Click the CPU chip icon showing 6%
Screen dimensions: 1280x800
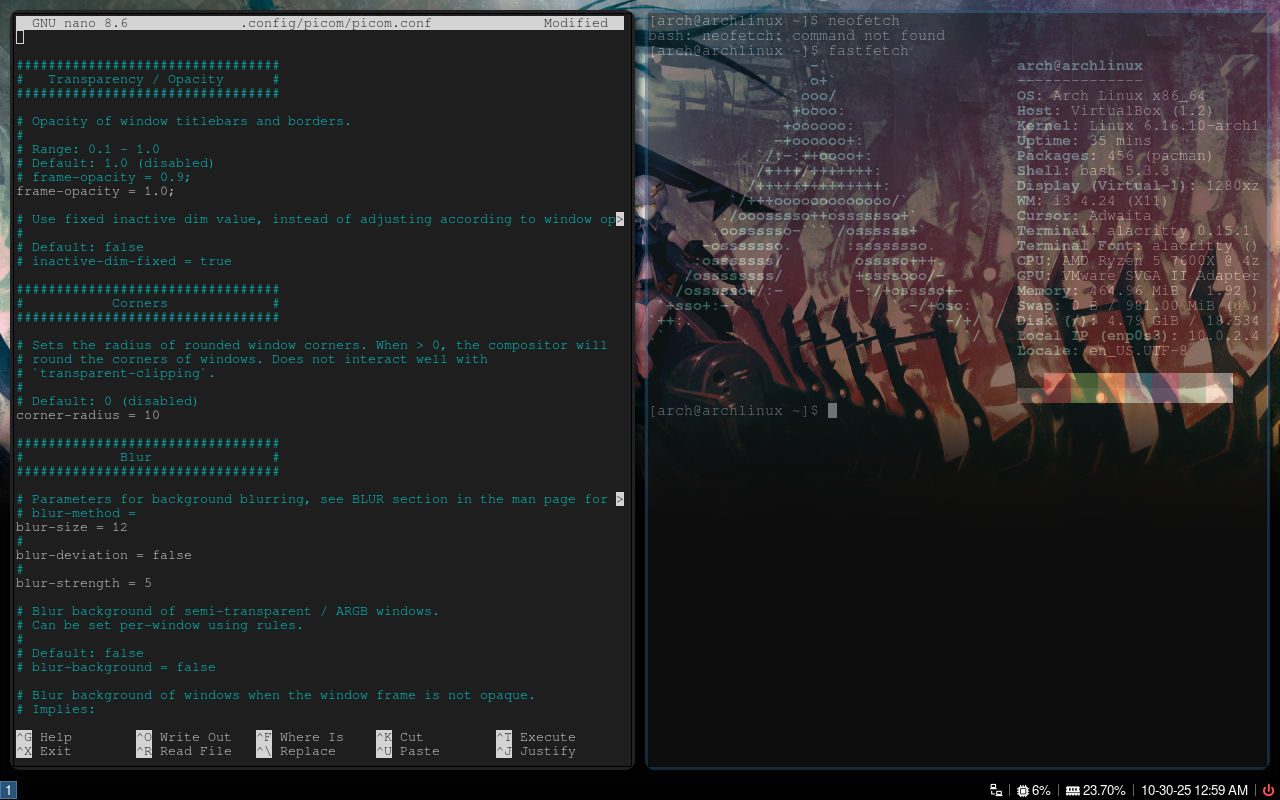[x=1023, y=790]
